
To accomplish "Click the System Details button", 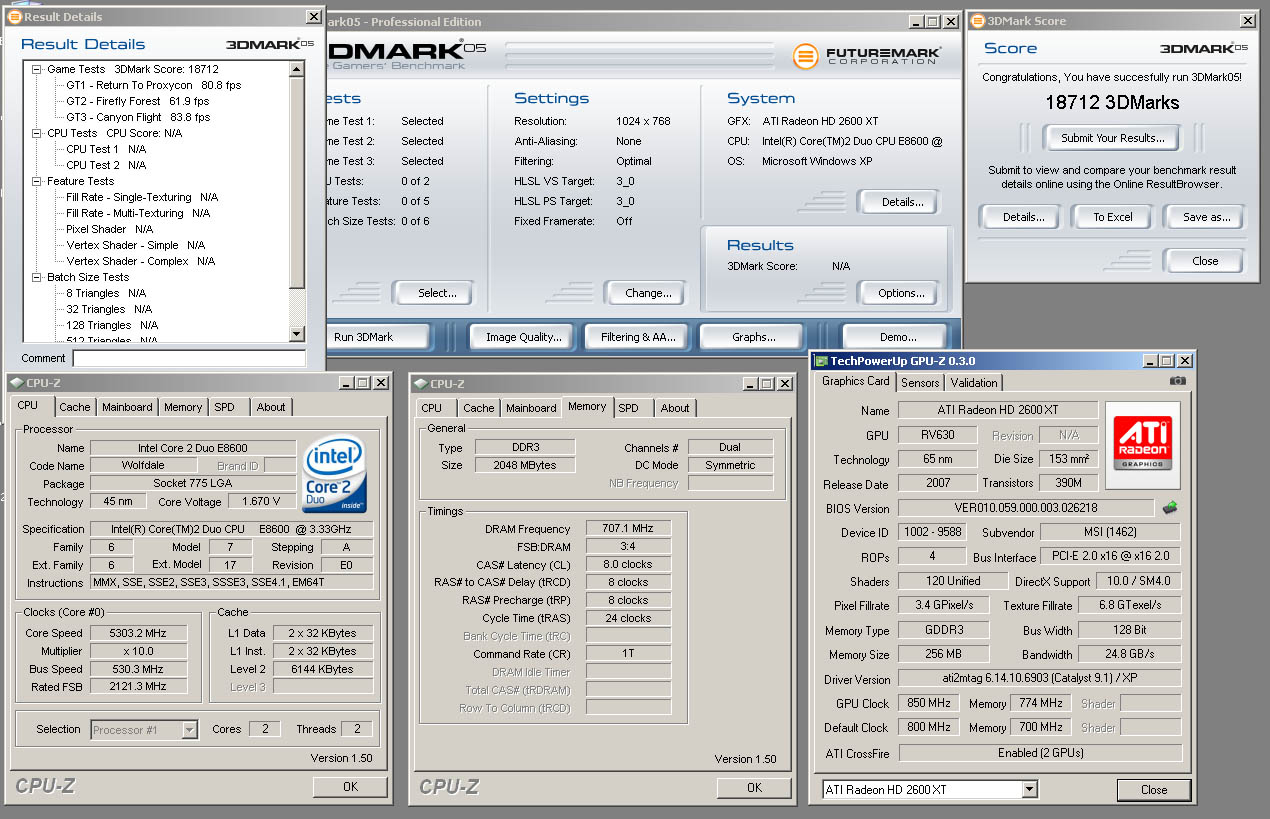I will 901,202.
